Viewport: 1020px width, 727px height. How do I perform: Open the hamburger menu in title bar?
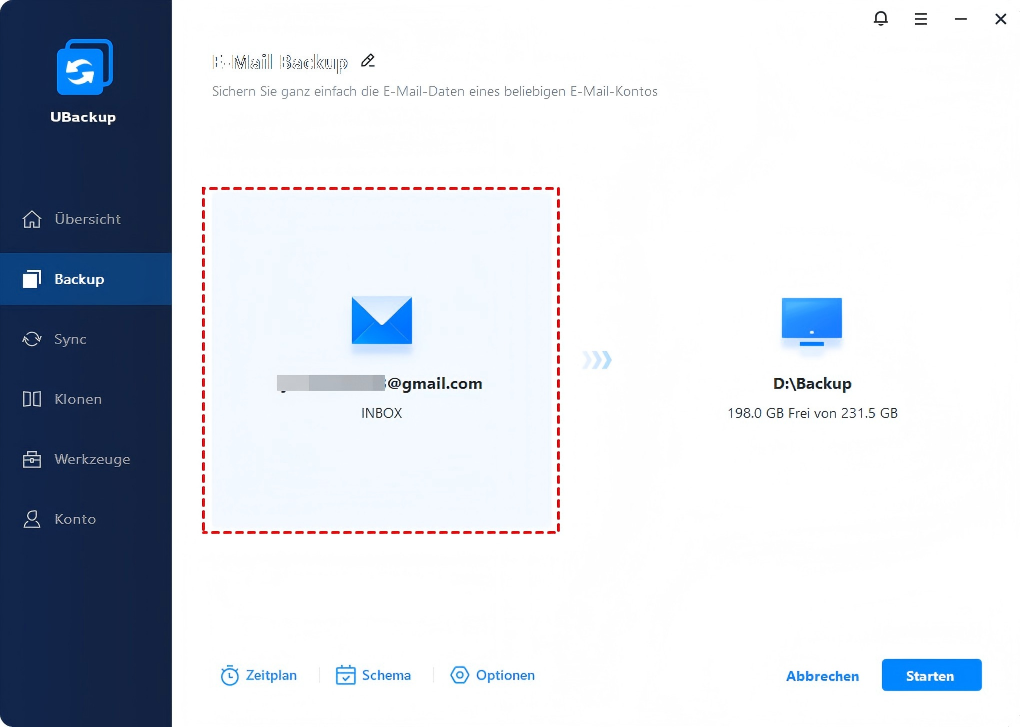pyautogui.click(x=921, y=18)
